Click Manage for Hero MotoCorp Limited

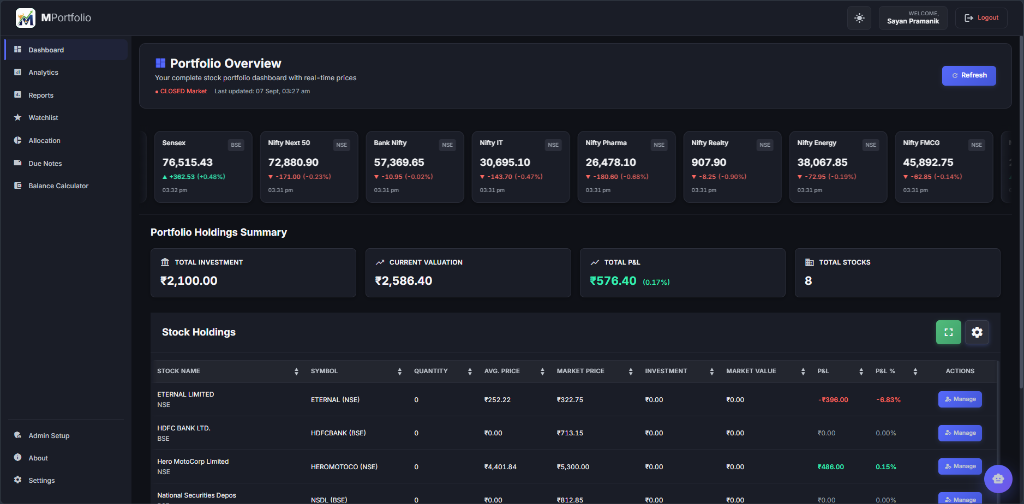point(960,467)
